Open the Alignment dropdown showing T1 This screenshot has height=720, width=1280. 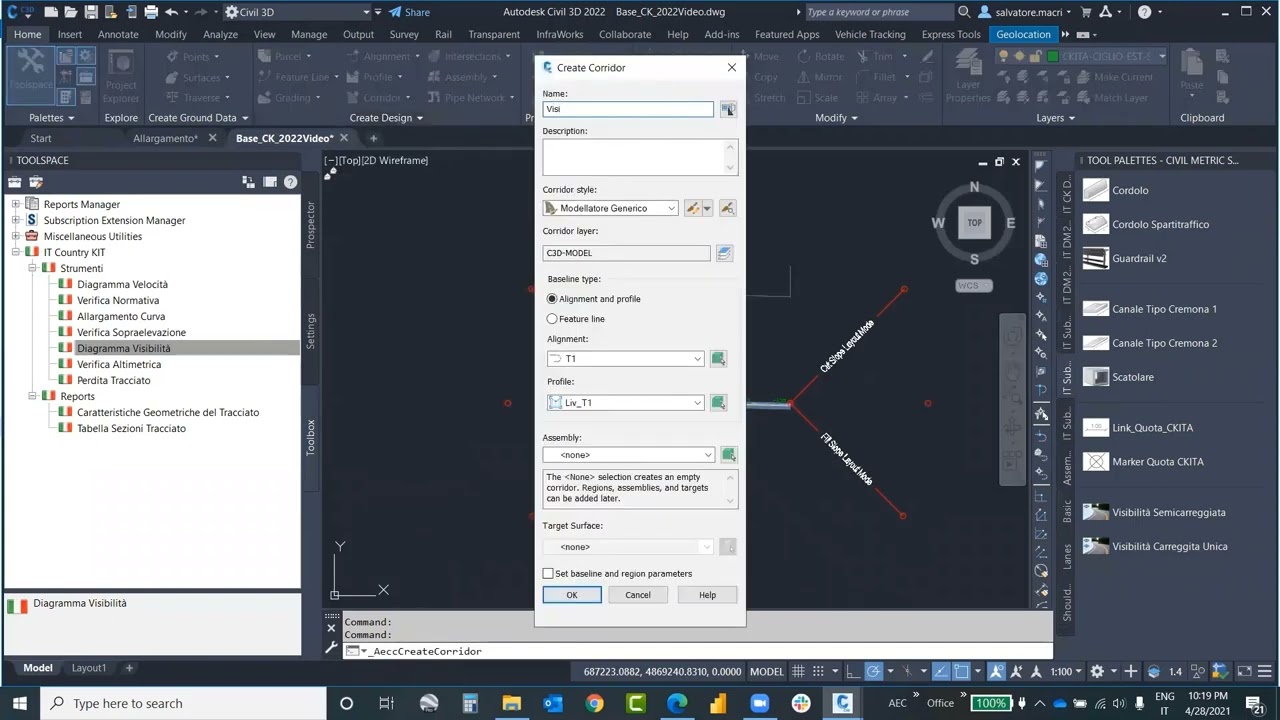[625, 358]
